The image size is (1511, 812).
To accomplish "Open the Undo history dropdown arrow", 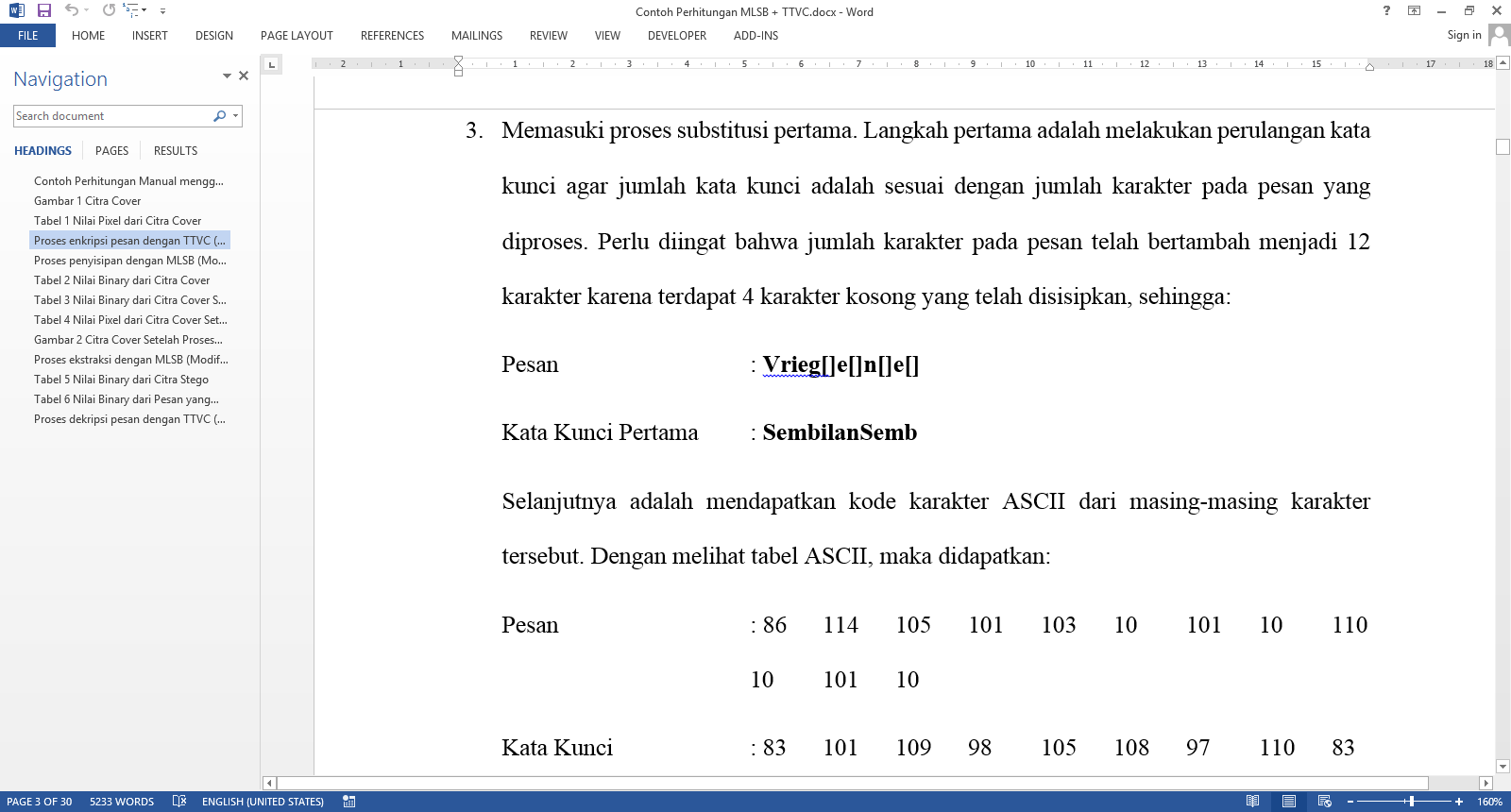I will click(87, 10).
